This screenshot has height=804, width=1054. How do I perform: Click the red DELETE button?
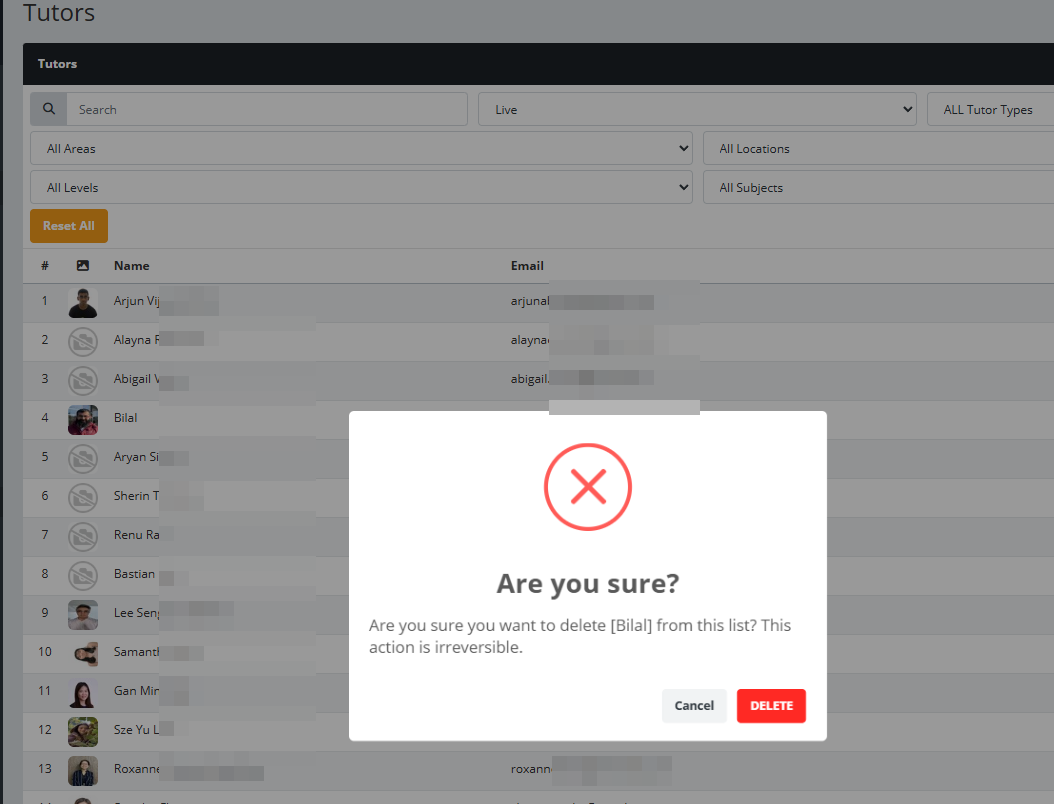[771, 706]
